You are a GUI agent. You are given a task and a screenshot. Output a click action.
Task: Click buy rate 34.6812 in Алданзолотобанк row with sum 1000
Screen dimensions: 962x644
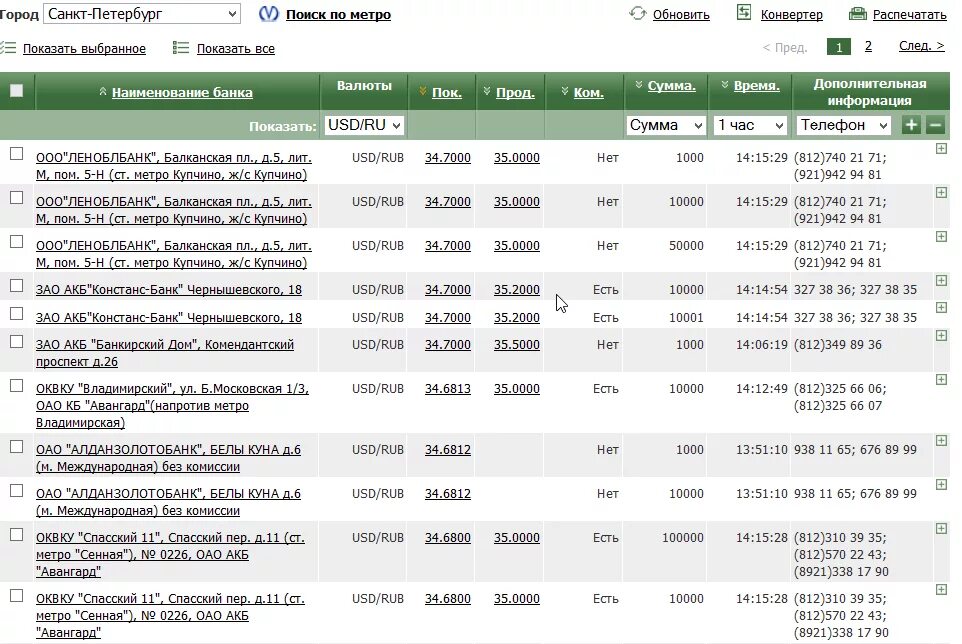click(448, 449)
